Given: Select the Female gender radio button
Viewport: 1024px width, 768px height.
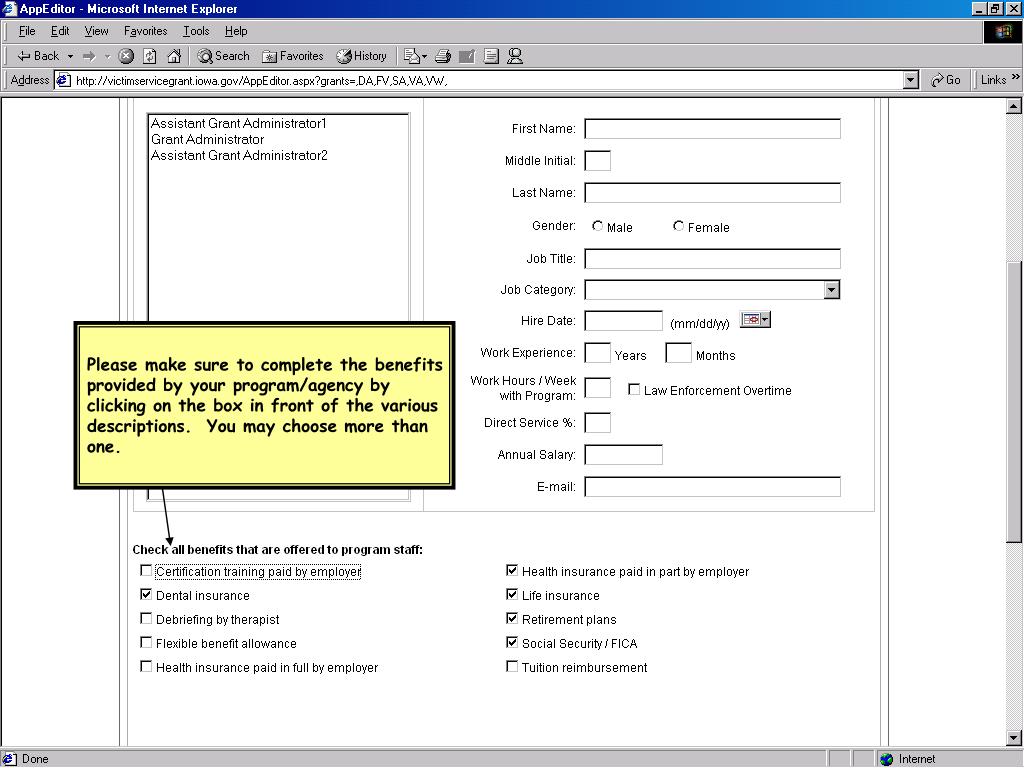Looking at the screenshot, I should (679, 226).
